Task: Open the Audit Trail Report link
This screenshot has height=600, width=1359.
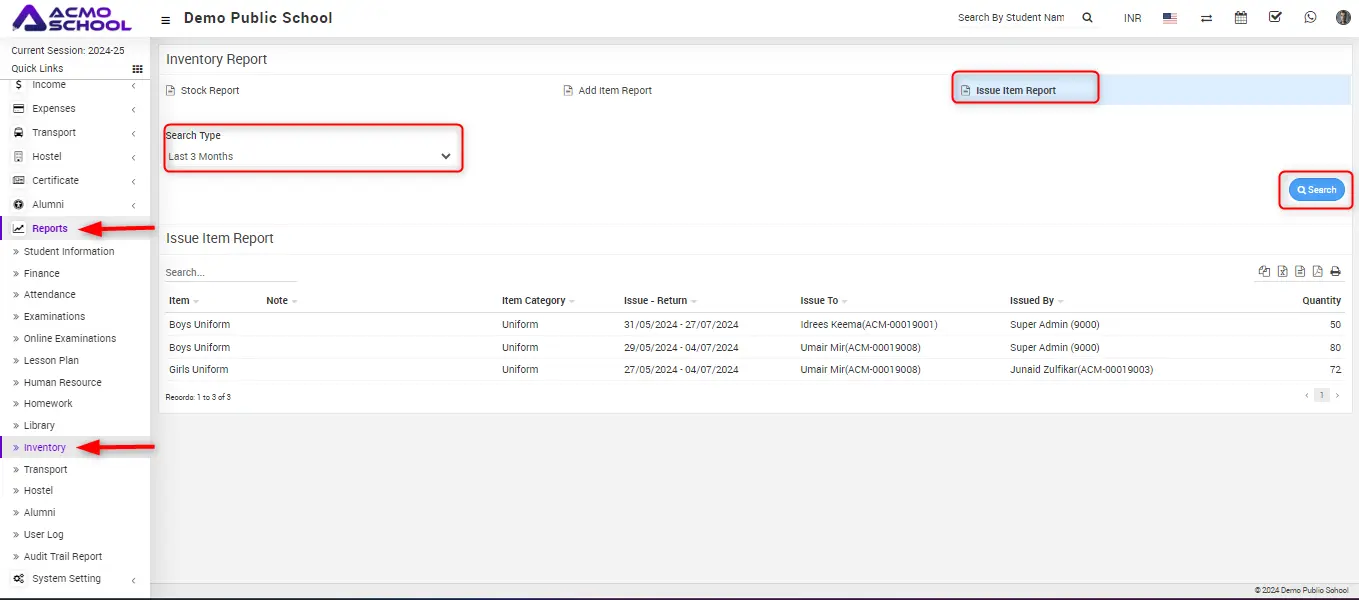Action: tap(63, 557)
